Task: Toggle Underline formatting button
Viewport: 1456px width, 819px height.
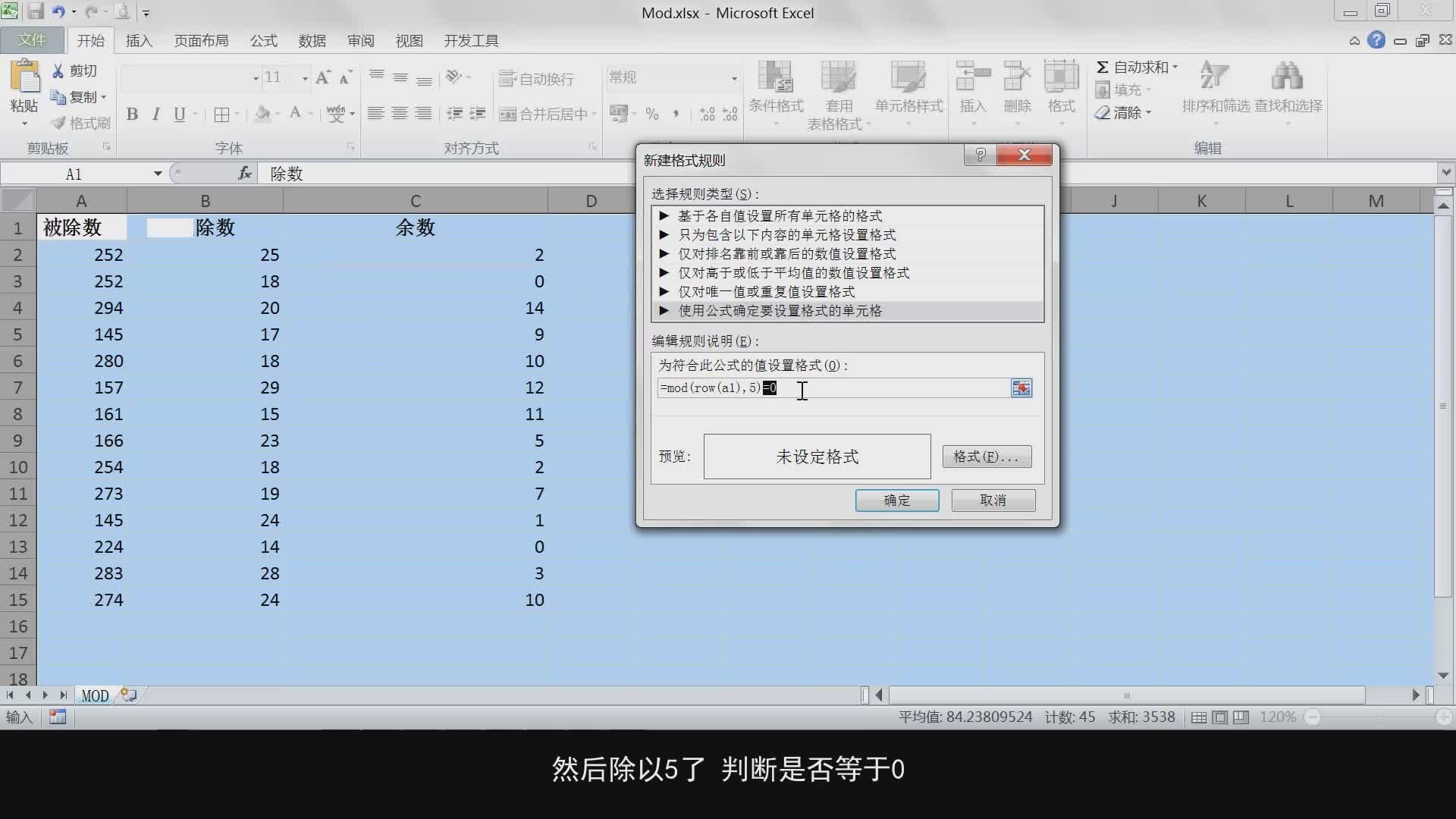Action: [x=179, y=115]
